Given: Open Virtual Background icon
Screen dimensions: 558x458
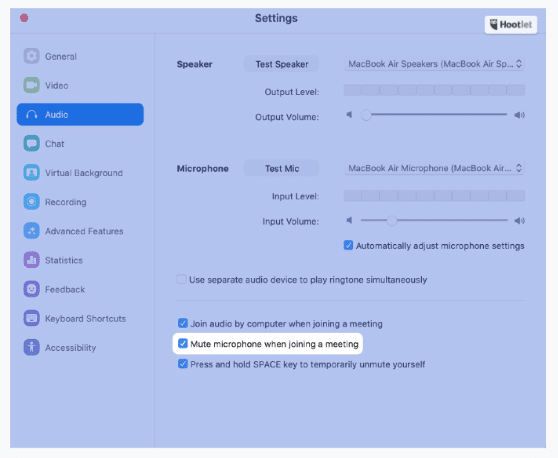Looking at the screenshot, I should pyautogui.click(x=32, y=173).
